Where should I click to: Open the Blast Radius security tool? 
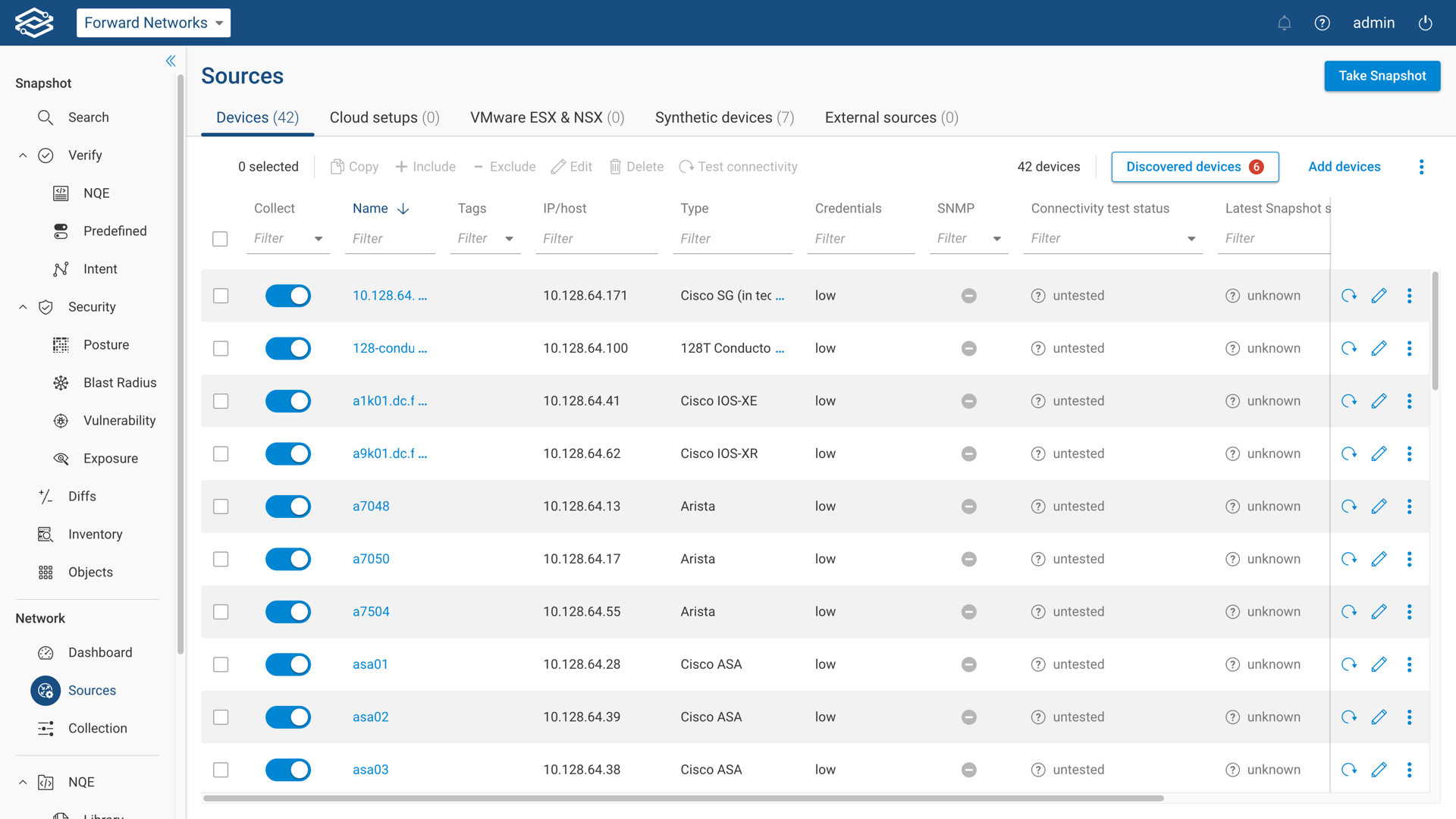tap(119, 382)
